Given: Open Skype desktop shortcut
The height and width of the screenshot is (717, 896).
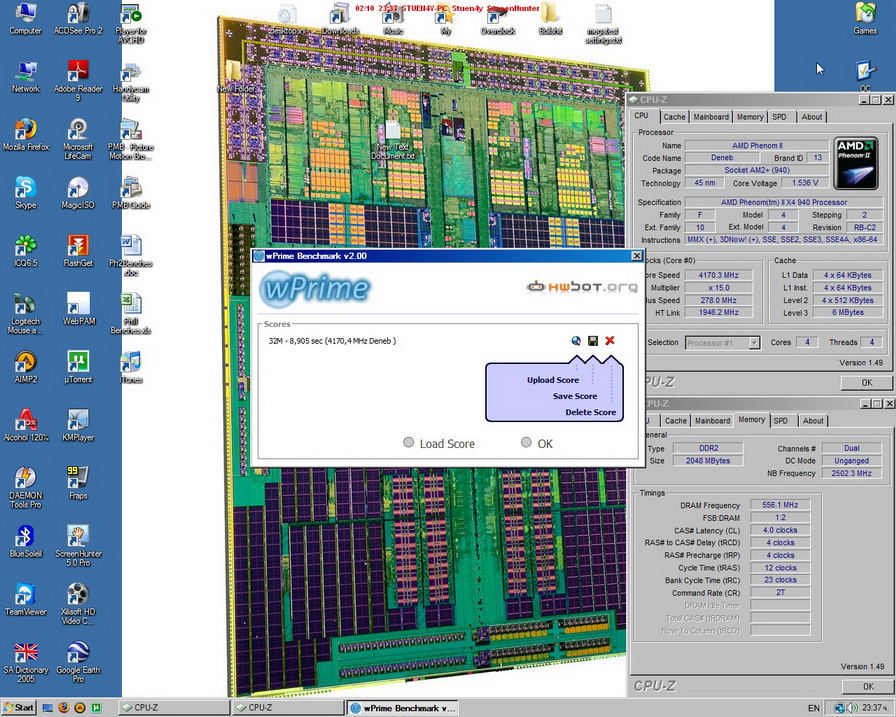Looking at the screenshot, I should coord(26,193).
